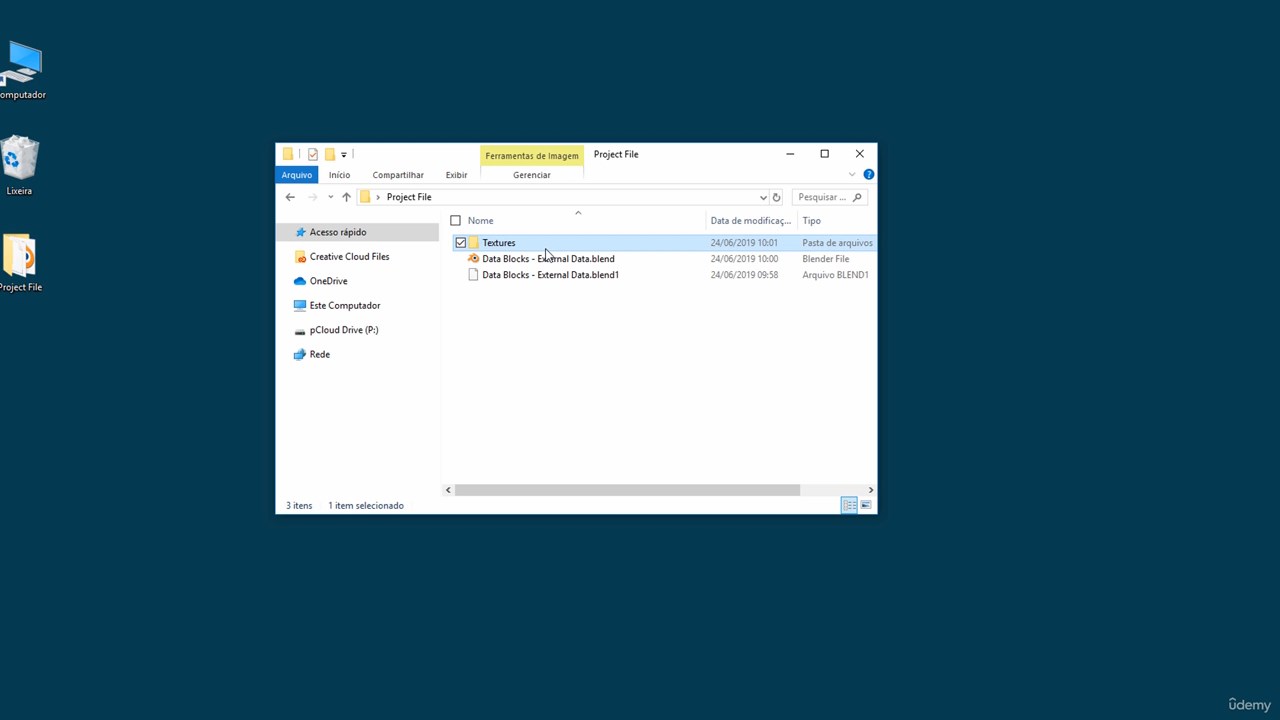Image resolution: width=1280 pixels, height=720 pixels.
Task: Select the Project File desktop folder icon
Action: [20, 263]
